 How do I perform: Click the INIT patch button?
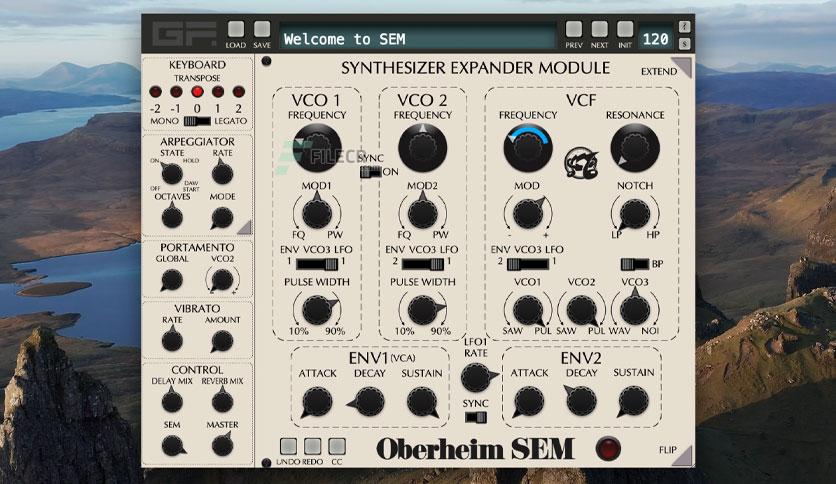pos(625,29)
